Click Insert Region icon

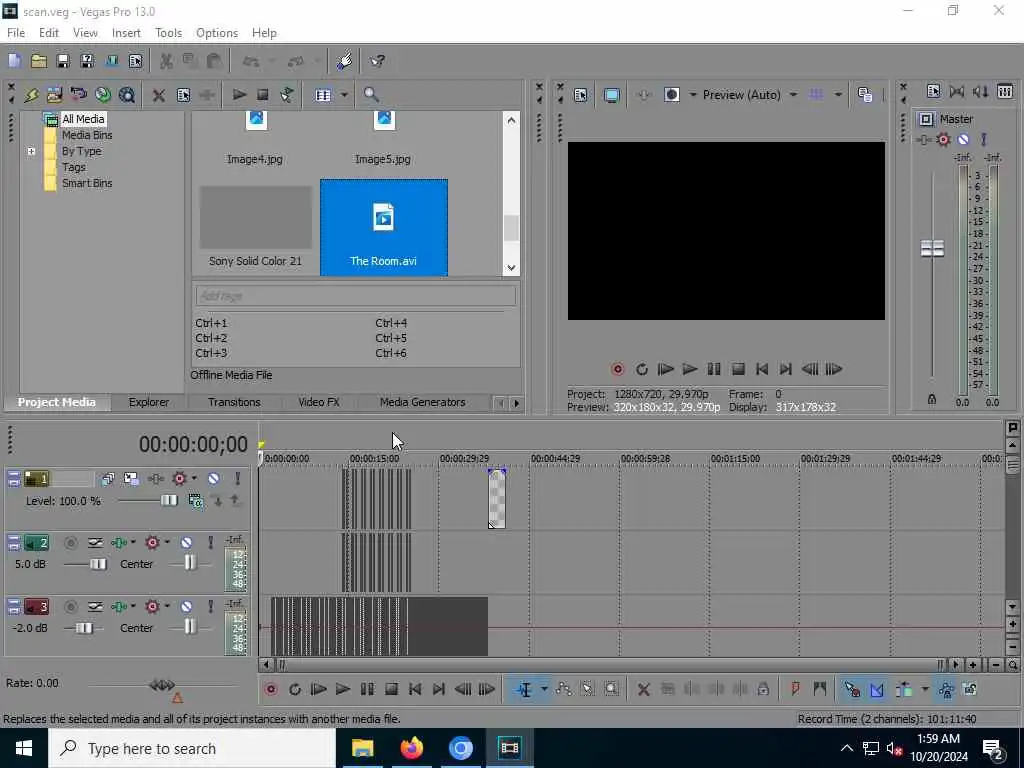coord(820,690)
